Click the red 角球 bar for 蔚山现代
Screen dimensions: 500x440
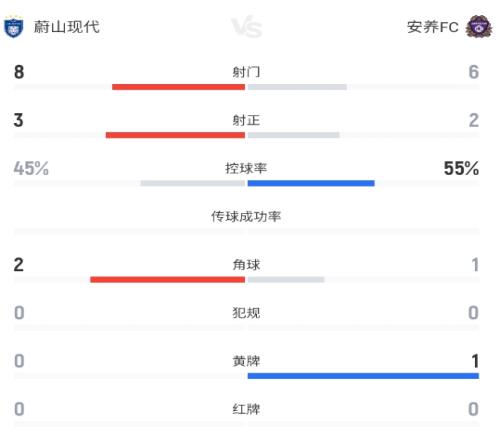167,280
